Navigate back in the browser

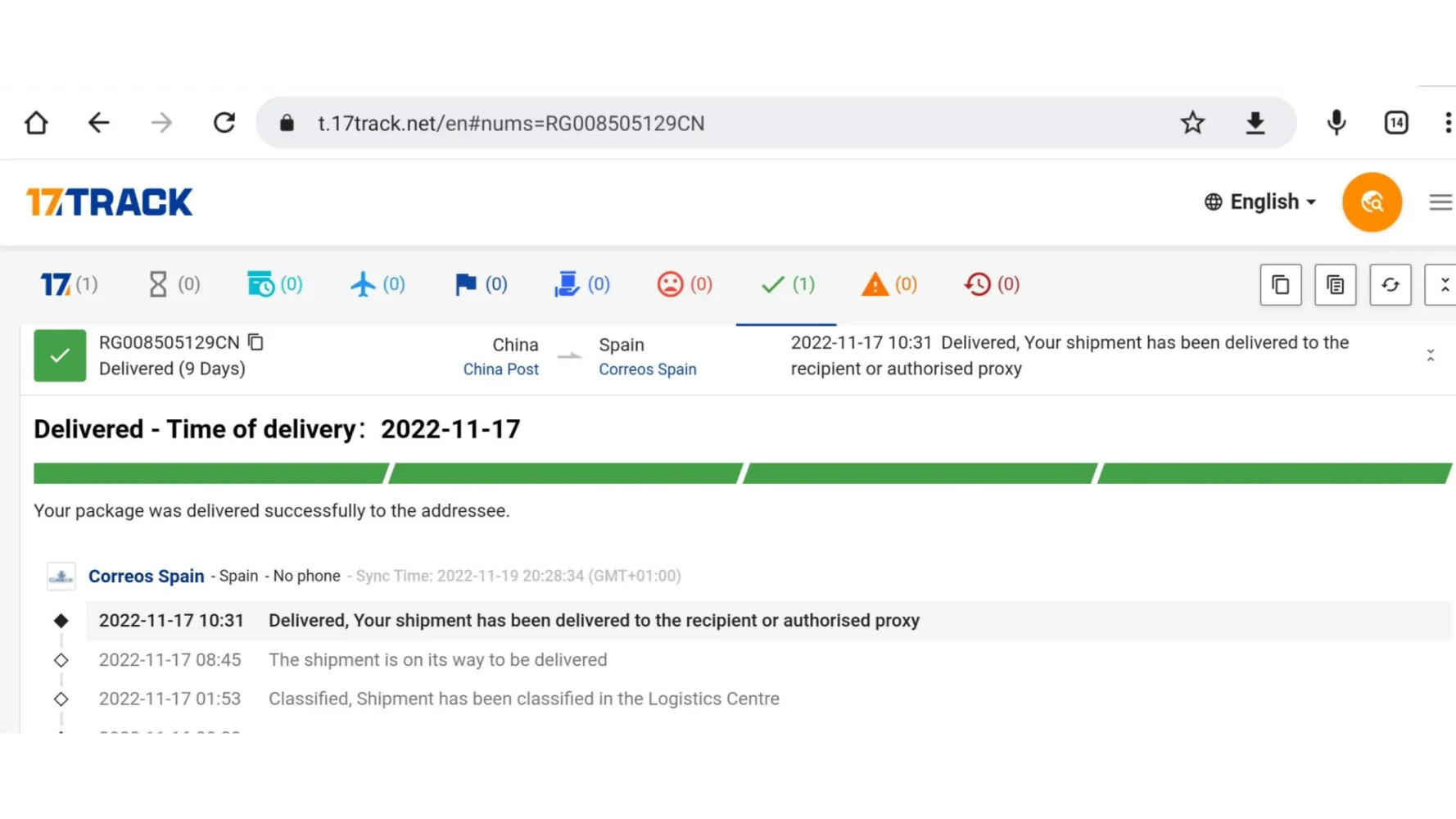coord(98,123)
